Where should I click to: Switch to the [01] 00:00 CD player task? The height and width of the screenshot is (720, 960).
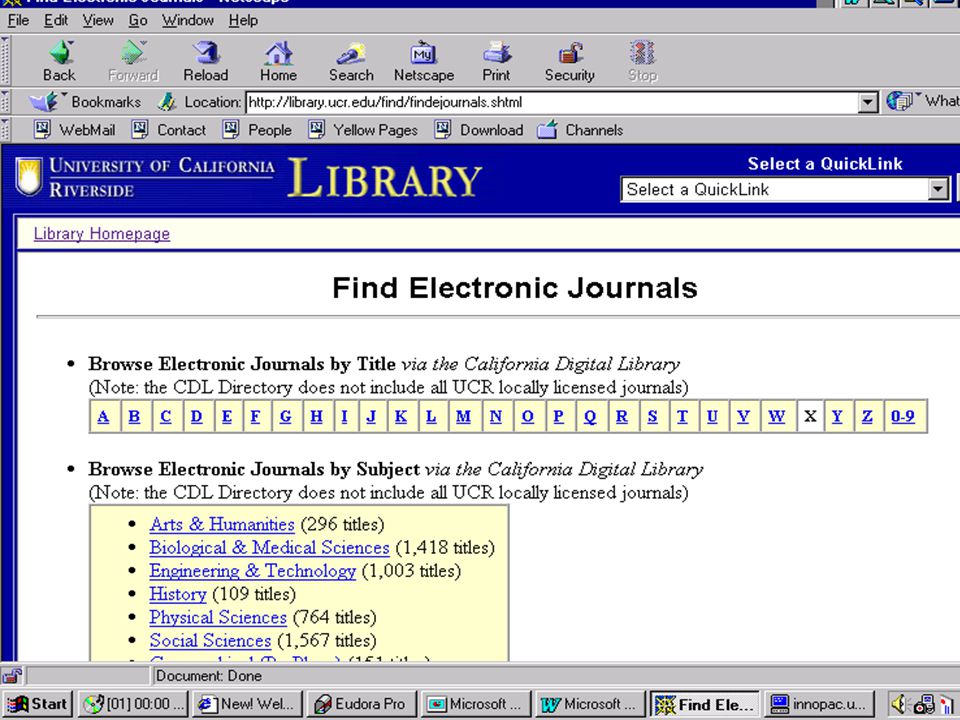click(133, 704)
